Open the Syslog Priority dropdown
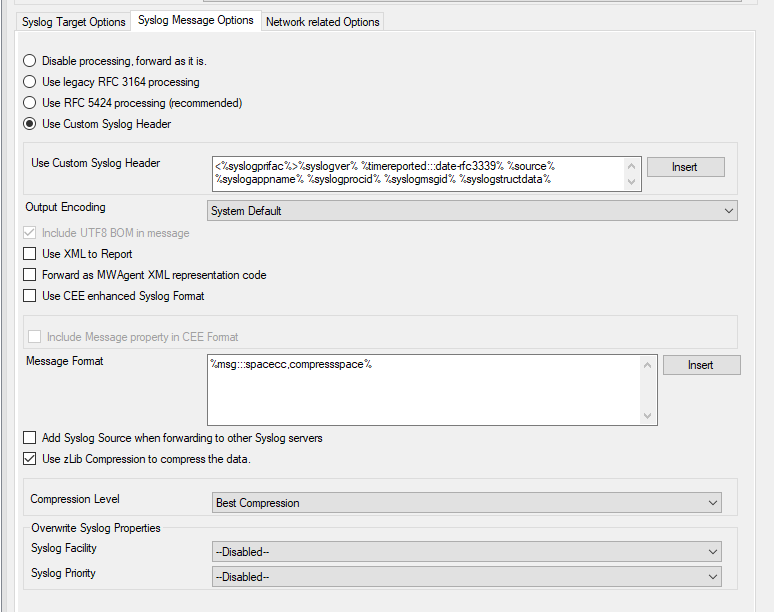The height and width of the screenshot is (612, 775). [x=467, y=576]
